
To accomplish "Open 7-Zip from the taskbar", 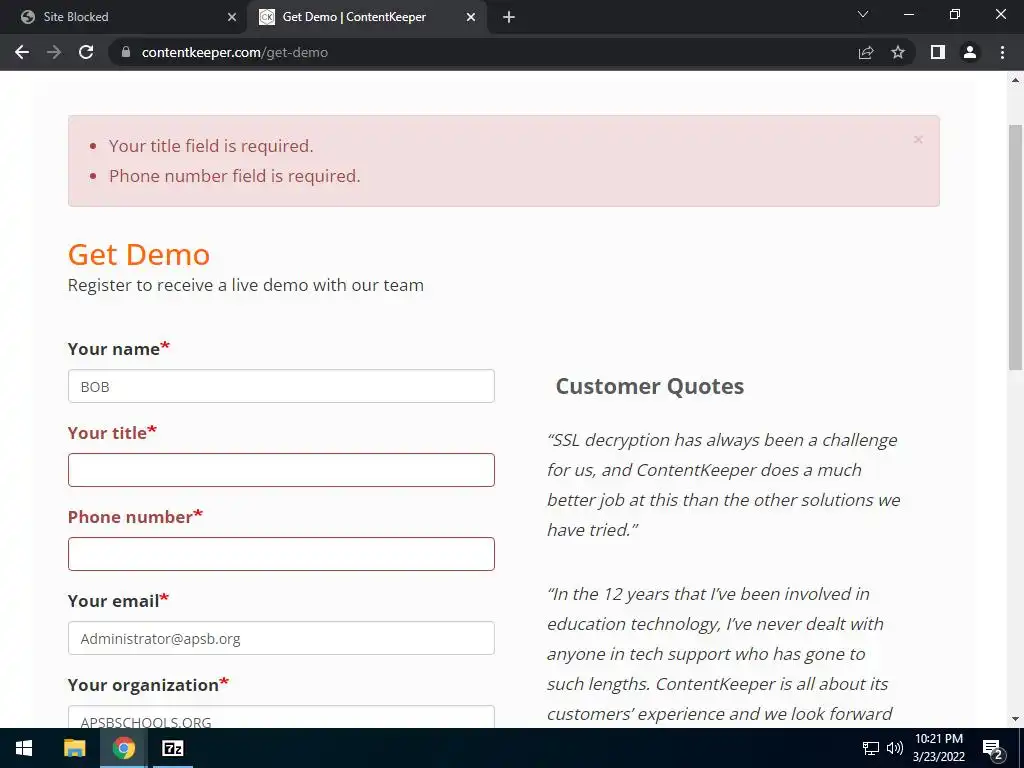I will click(172, 748).
